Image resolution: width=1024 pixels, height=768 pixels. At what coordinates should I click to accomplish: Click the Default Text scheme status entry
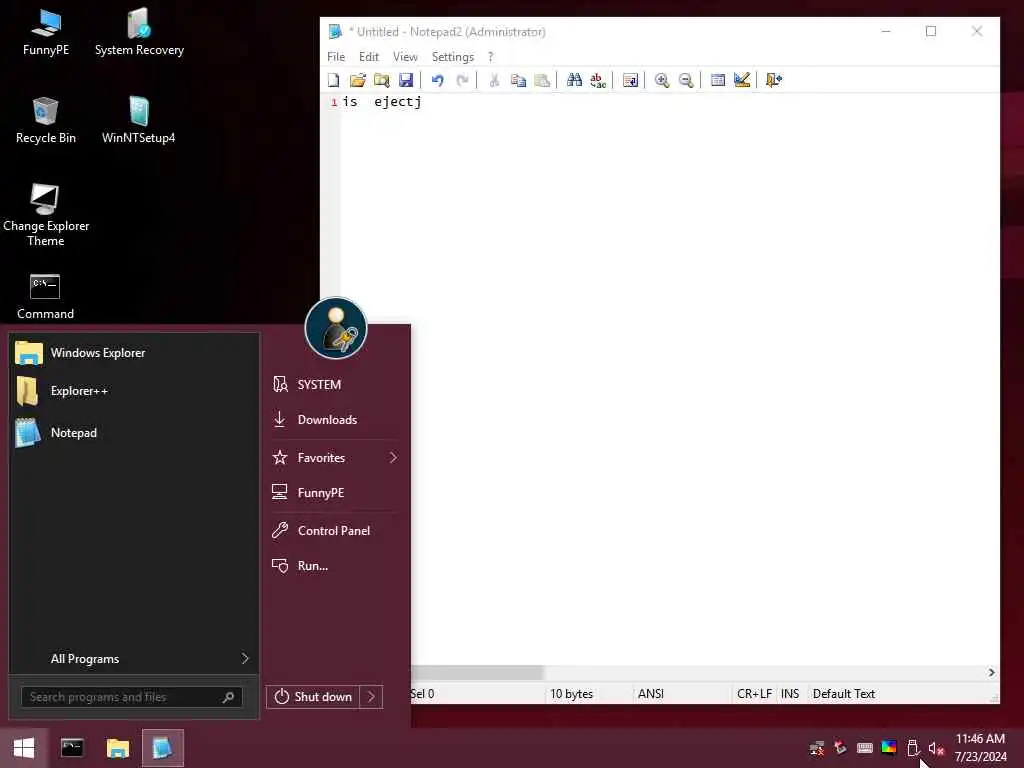click(843, 694)
